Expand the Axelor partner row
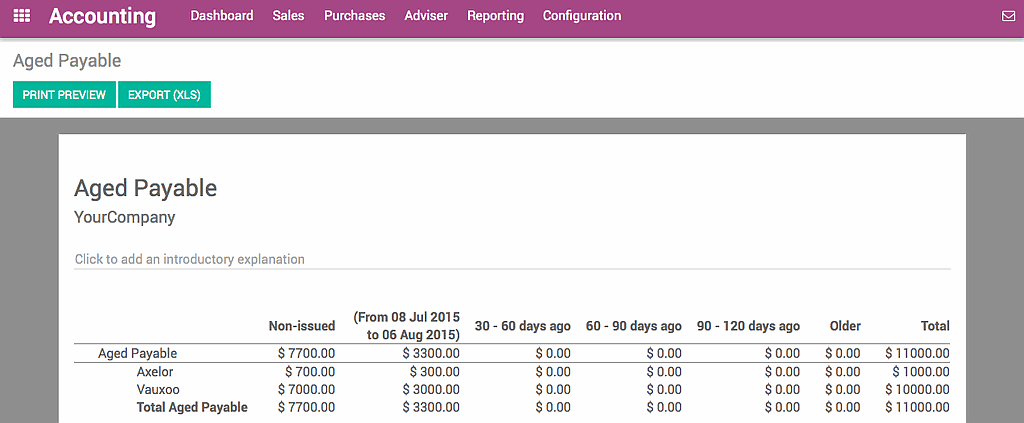 coord(155,372)
